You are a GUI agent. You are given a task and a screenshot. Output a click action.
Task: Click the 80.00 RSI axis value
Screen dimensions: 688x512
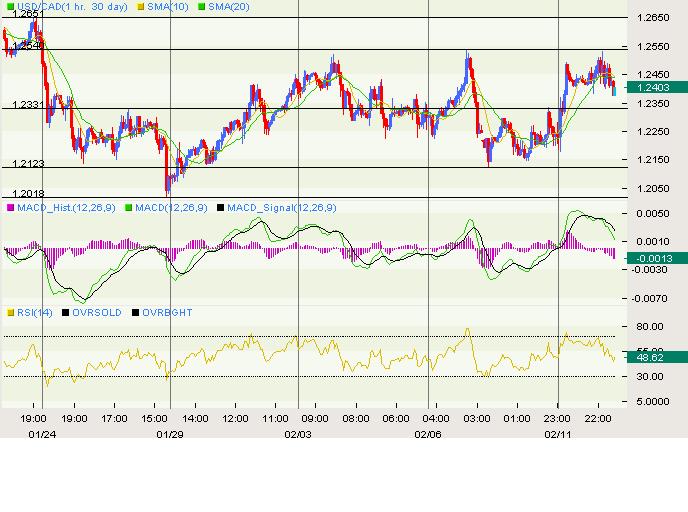pos(650,326)
